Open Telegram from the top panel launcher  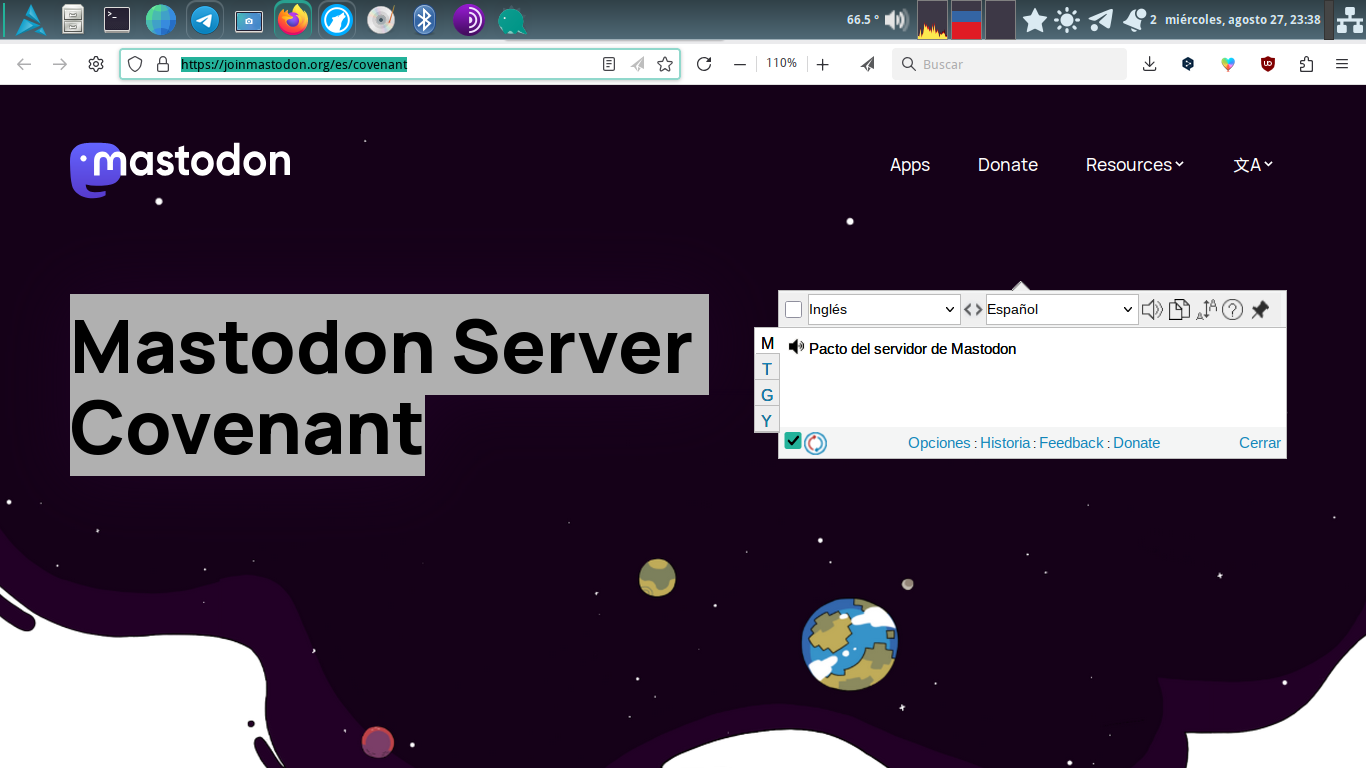pyautogui.click(x=205, y=19)
